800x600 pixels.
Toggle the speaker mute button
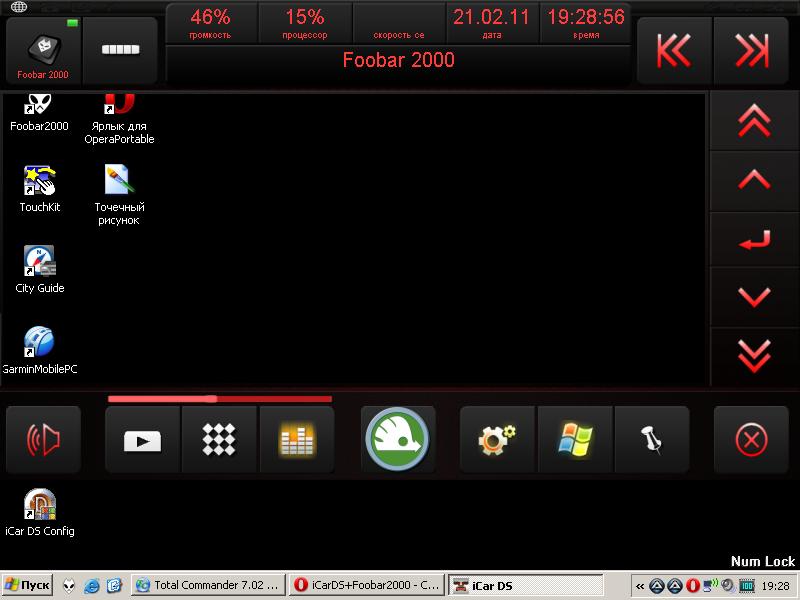[x=43, y=440]
